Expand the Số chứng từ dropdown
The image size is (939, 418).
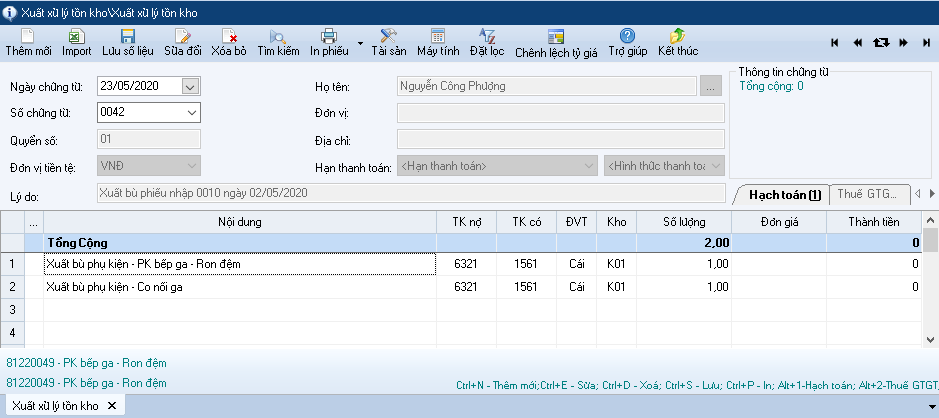point(191,113)
